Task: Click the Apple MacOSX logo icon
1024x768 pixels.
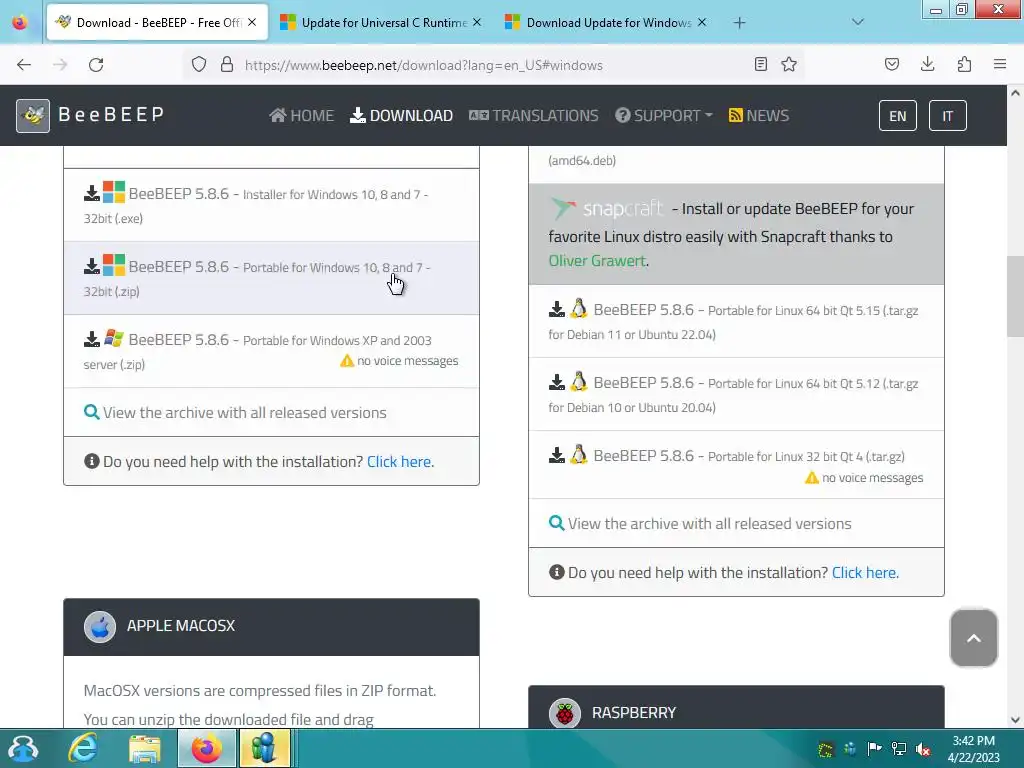Action: (100, 627)
